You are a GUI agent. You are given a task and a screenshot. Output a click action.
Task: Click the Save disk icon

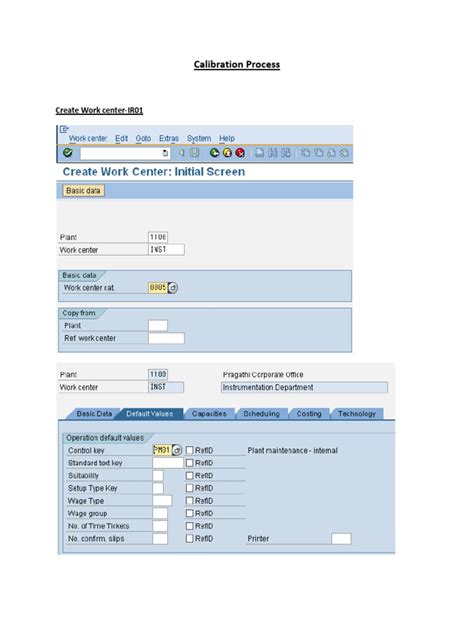point(194,153)
